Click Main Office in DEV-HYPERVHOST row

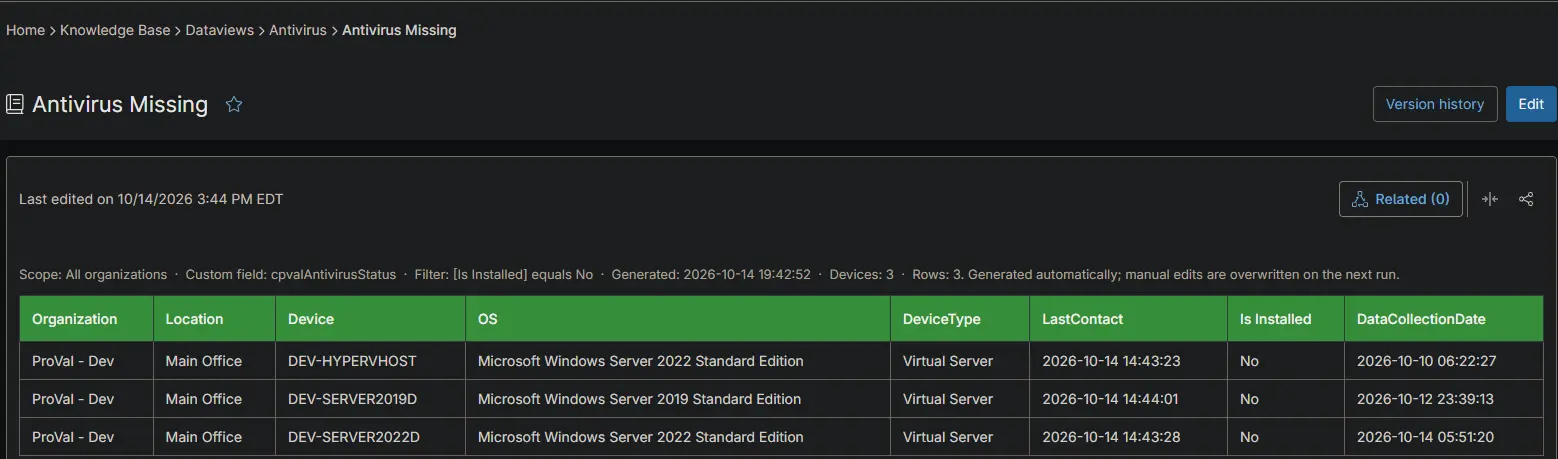(214, 361)
